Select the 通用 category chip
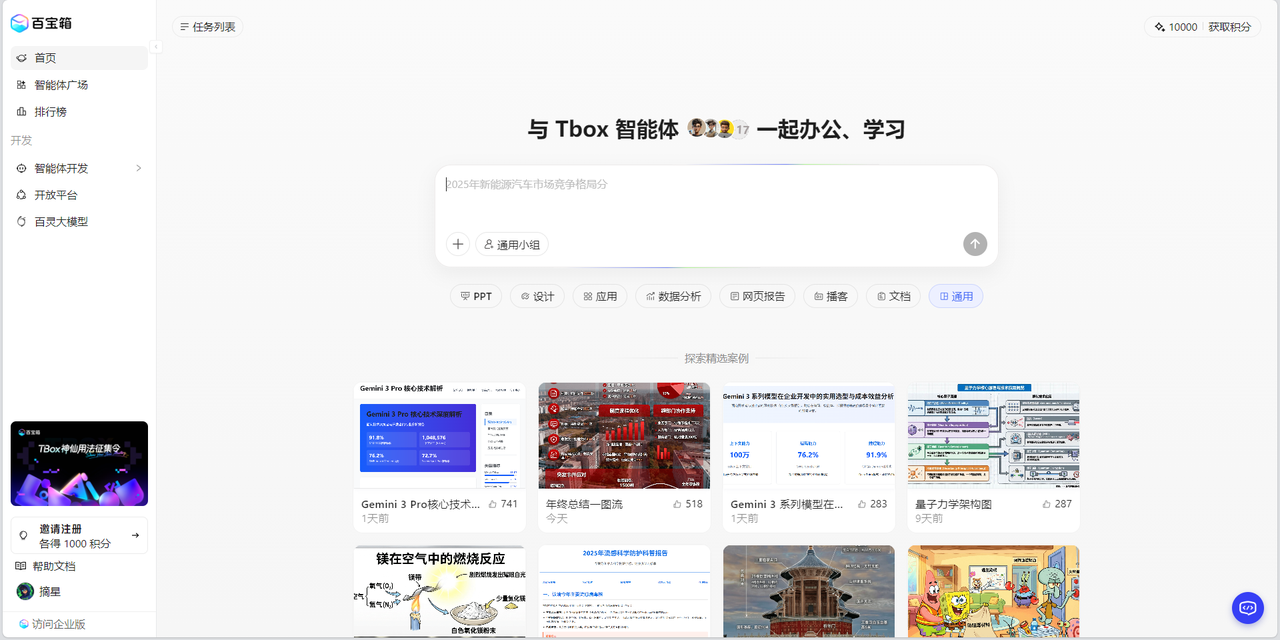Image resolution: width=1280 pixels, height=640 pixels. 955,296
